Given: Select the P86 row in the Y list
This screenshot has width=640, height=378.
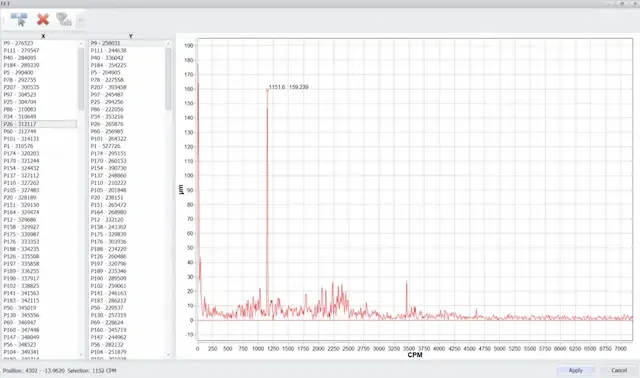Looking at the screenshot, I should (127, 109).
